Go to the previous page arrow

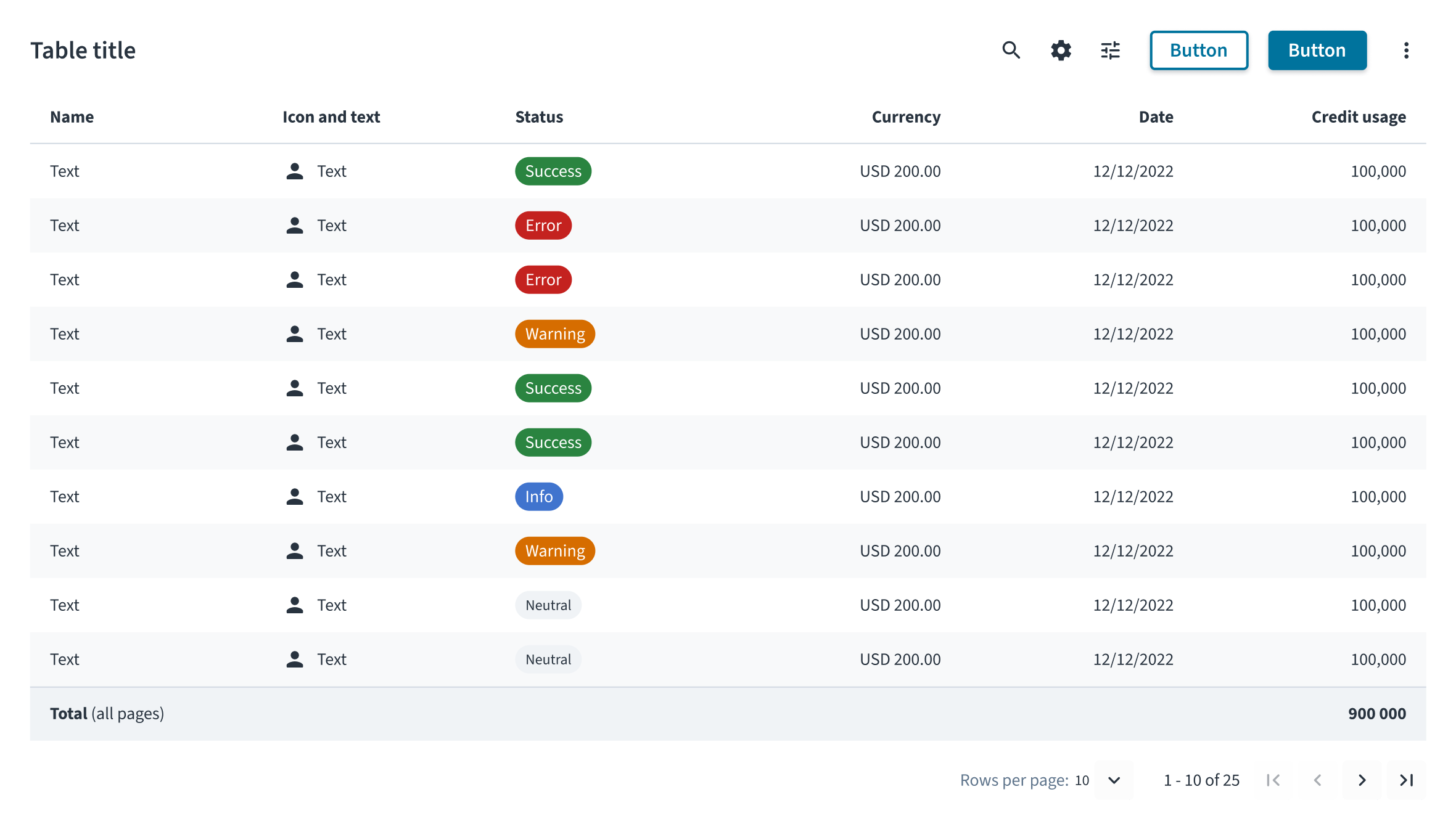click(x=1317, y=780)
